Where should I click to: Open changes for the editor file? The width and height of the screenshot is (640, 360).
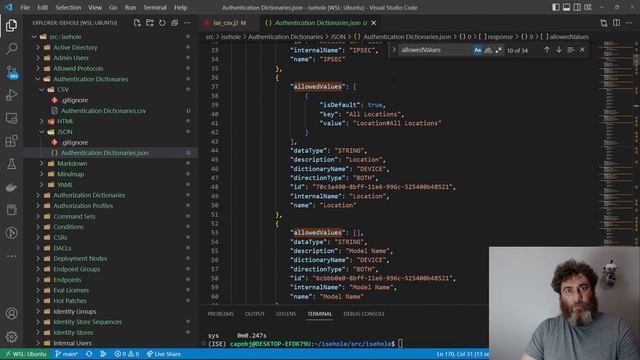click(604, 23)
